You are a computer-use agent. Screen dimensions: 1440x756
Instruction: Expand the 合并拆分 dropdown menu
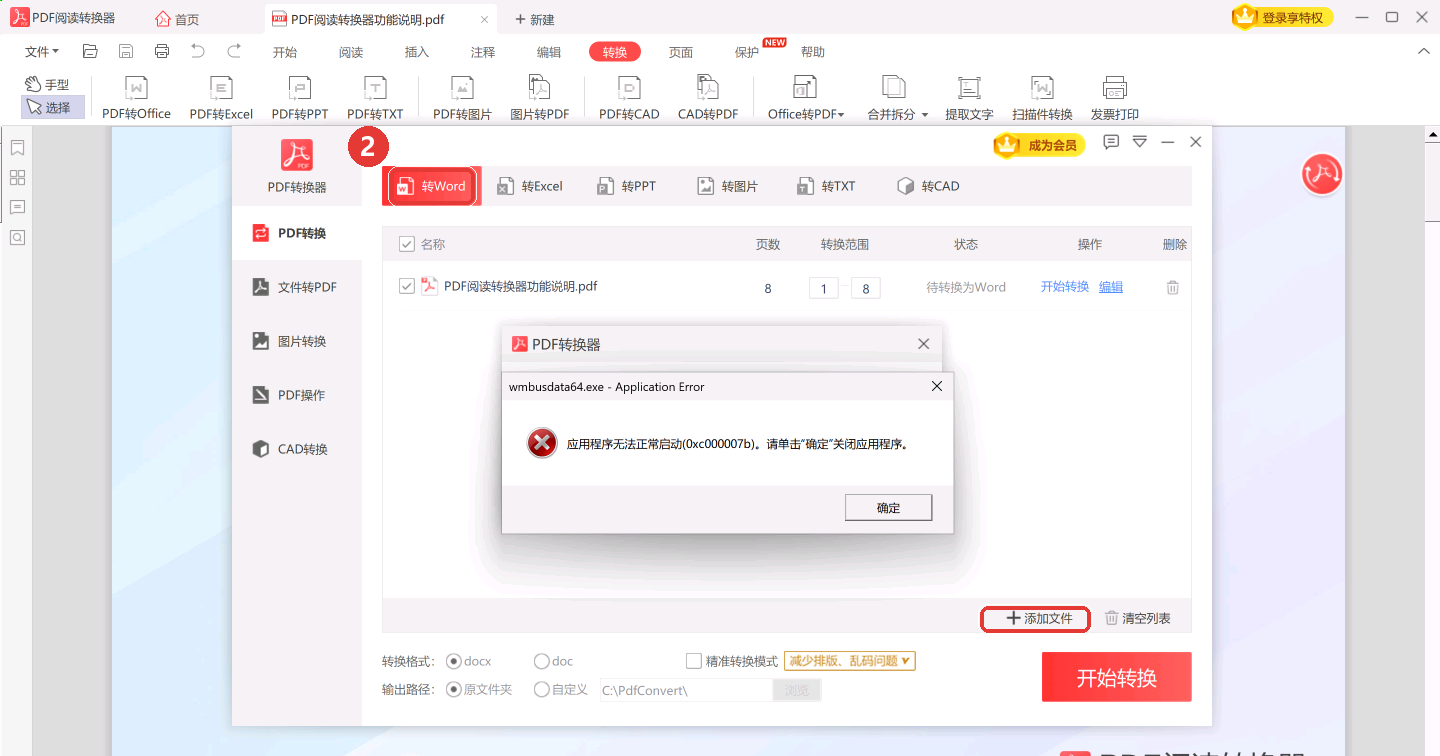(x=897, y=98)
